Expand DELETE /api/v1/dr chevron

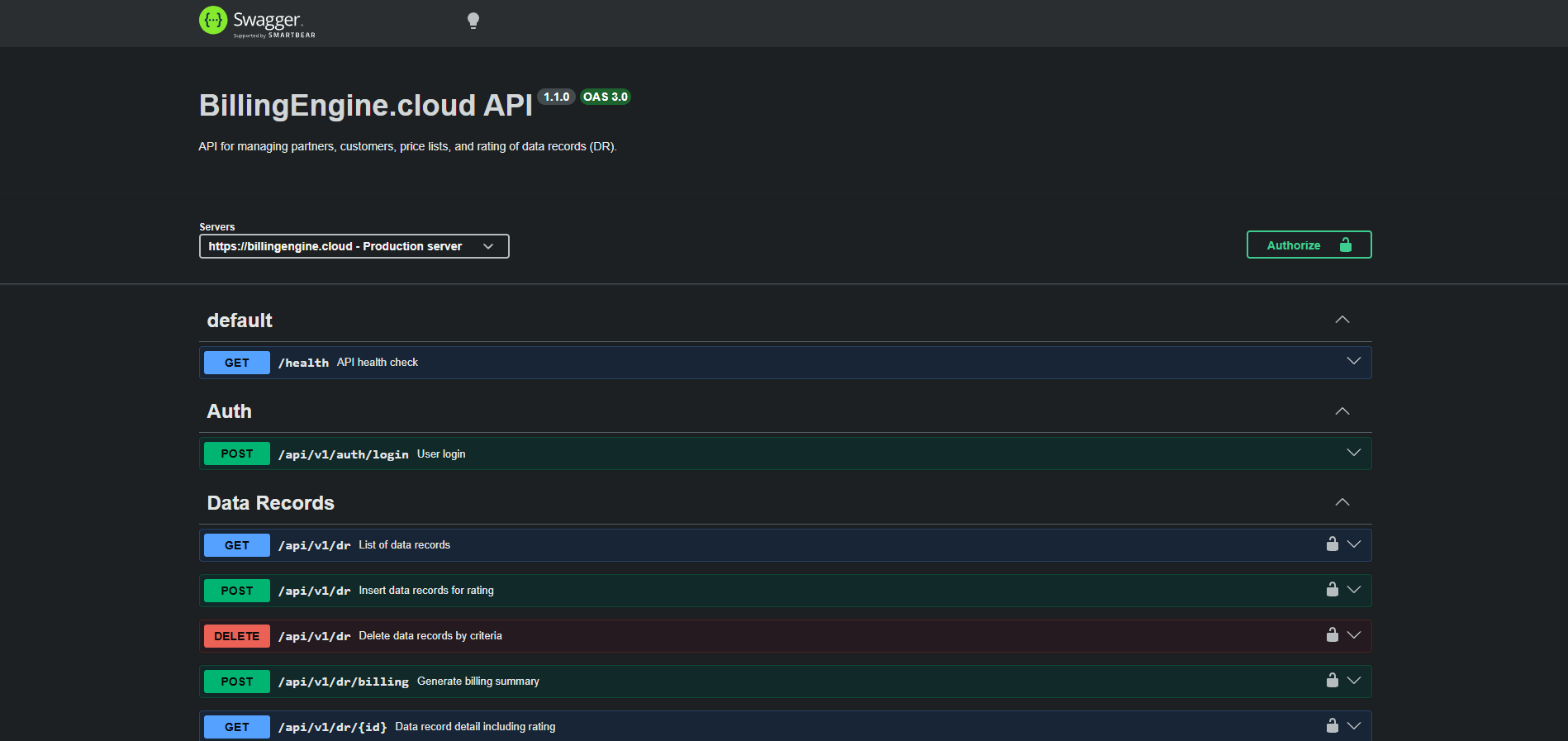point(1354,635)
